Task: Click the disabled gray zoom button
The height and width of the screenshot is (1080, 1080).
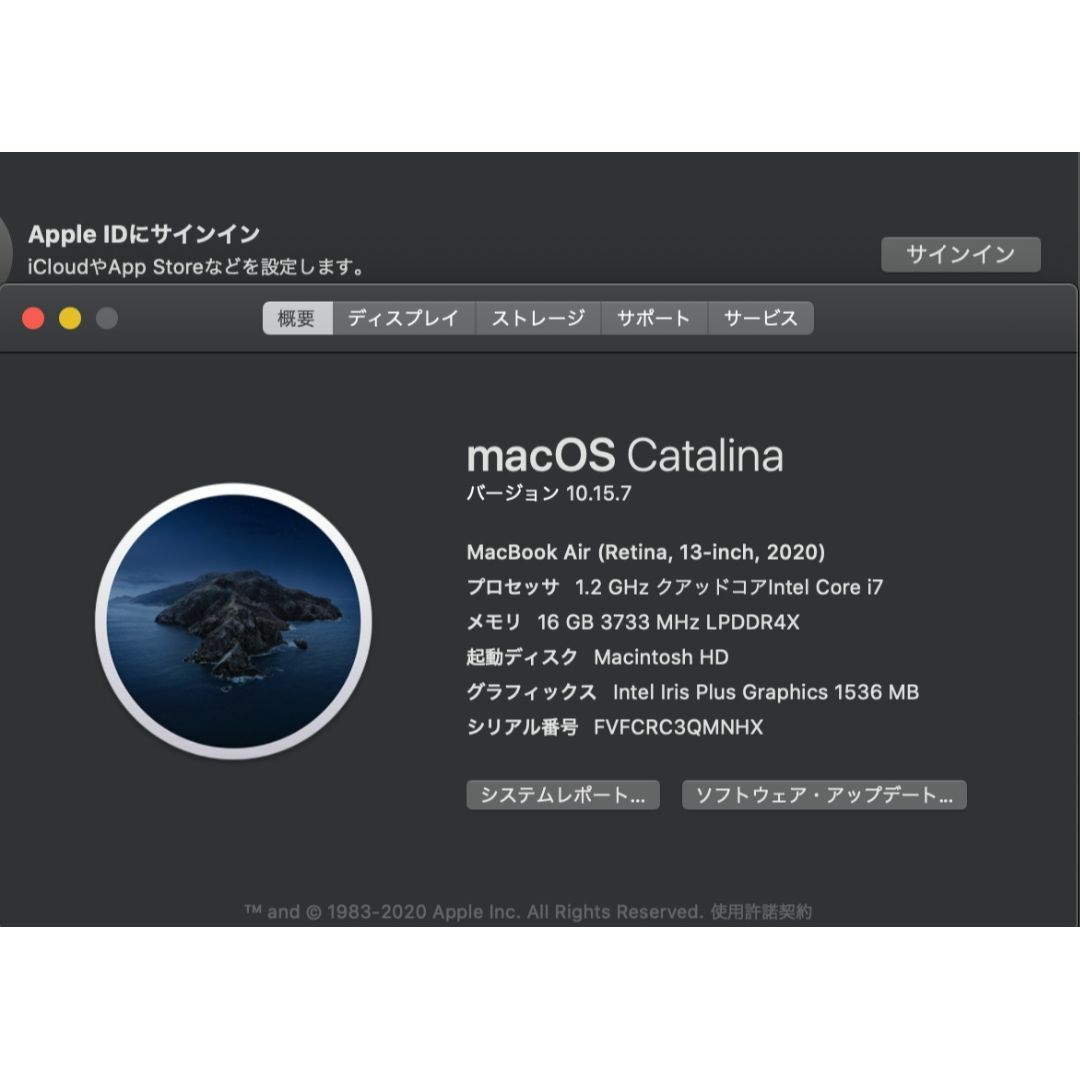Action: pyautogui.click(x=107, y=318)
